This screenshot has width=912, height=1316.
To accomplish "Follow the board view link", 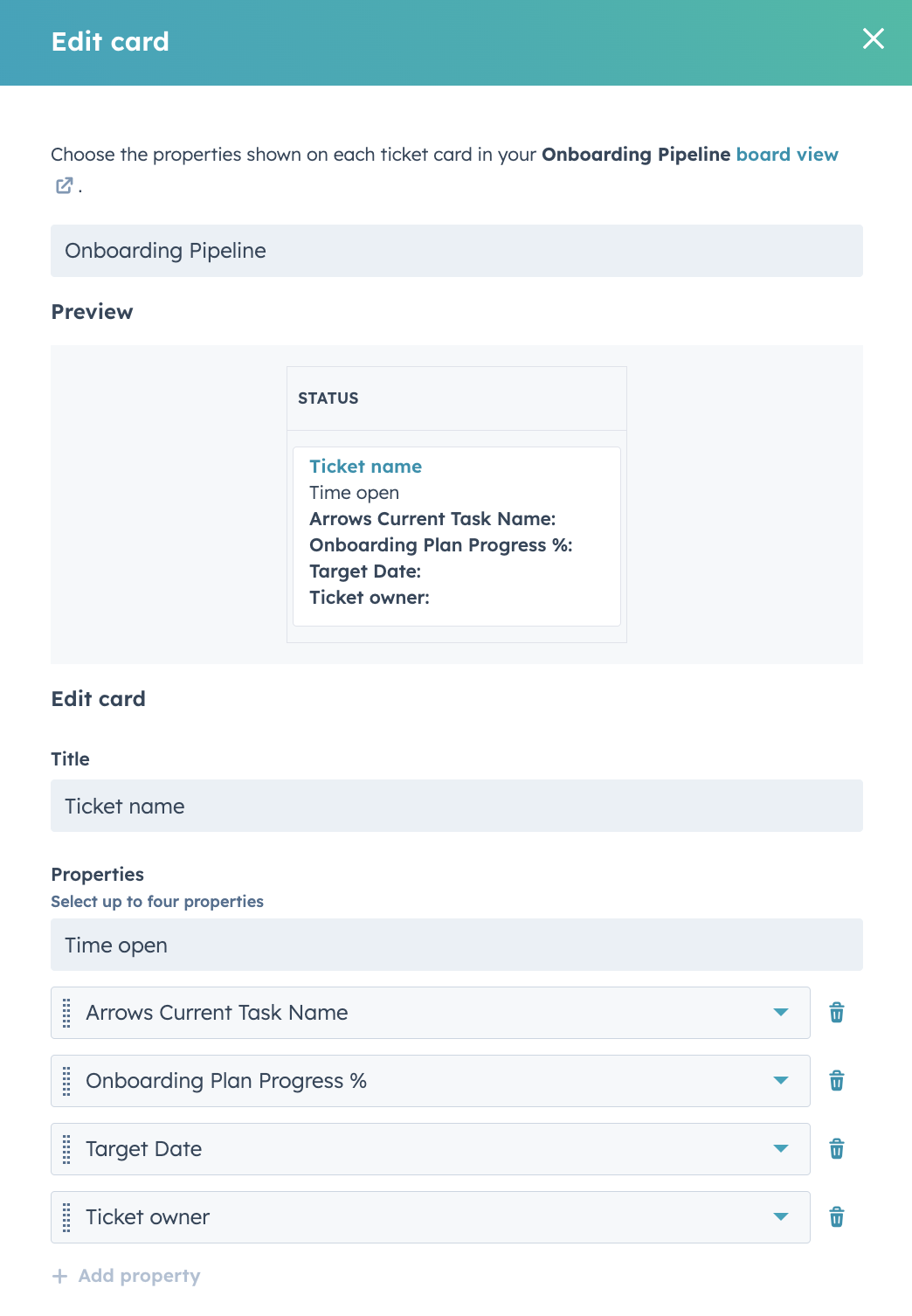I will point(787,155).
